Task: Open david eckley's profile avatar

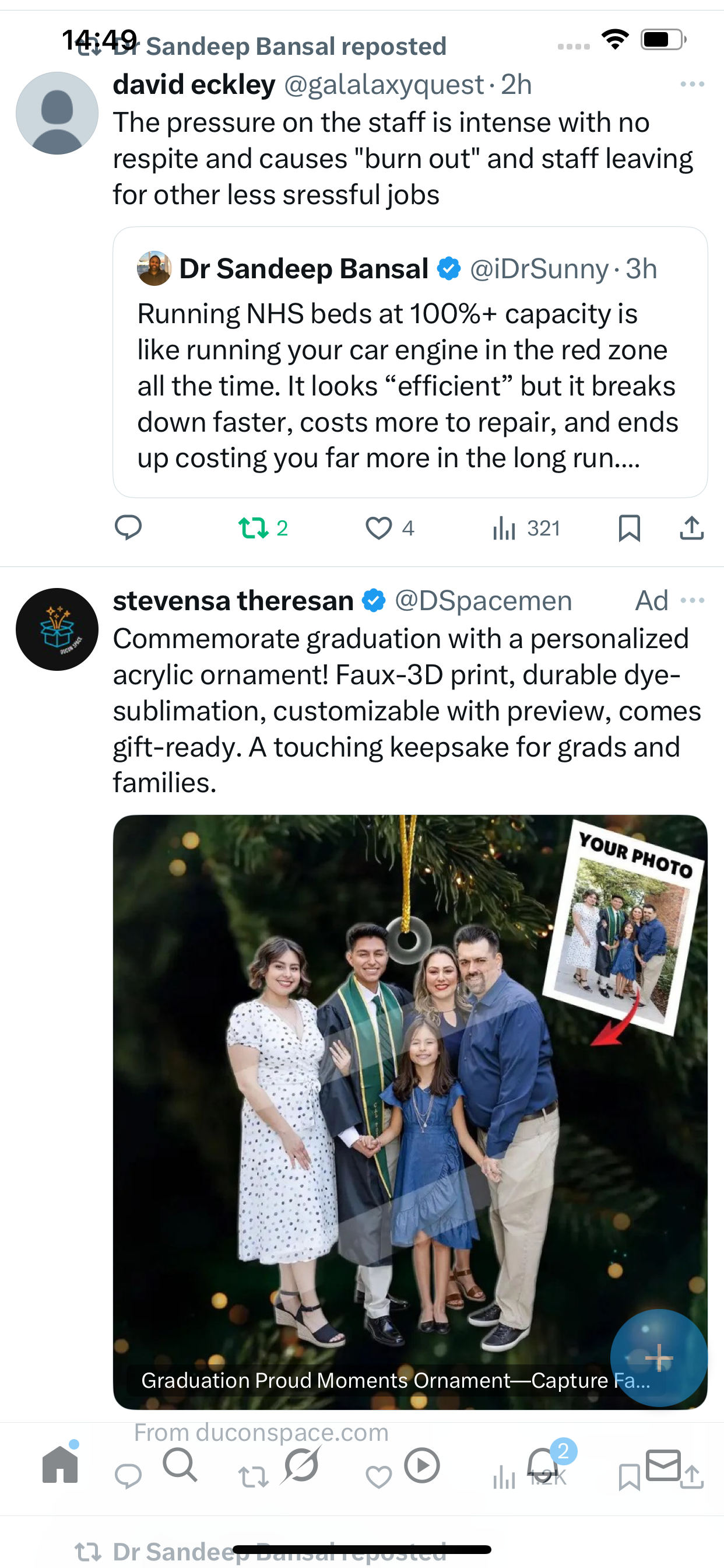Action: pyautogui.click(x=57, y=113)
